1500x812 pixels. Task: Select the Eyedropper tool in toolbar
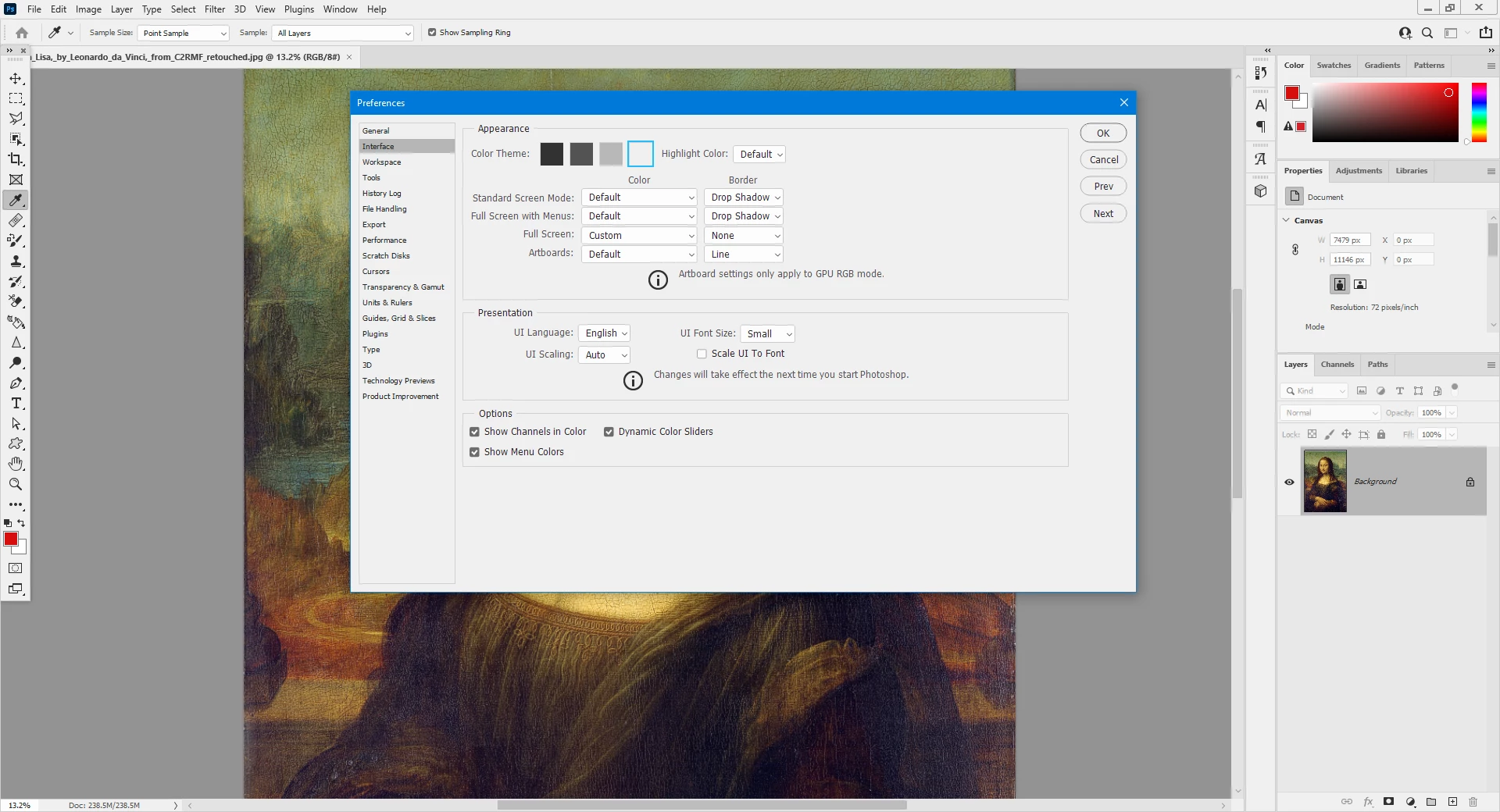point(16,200)
